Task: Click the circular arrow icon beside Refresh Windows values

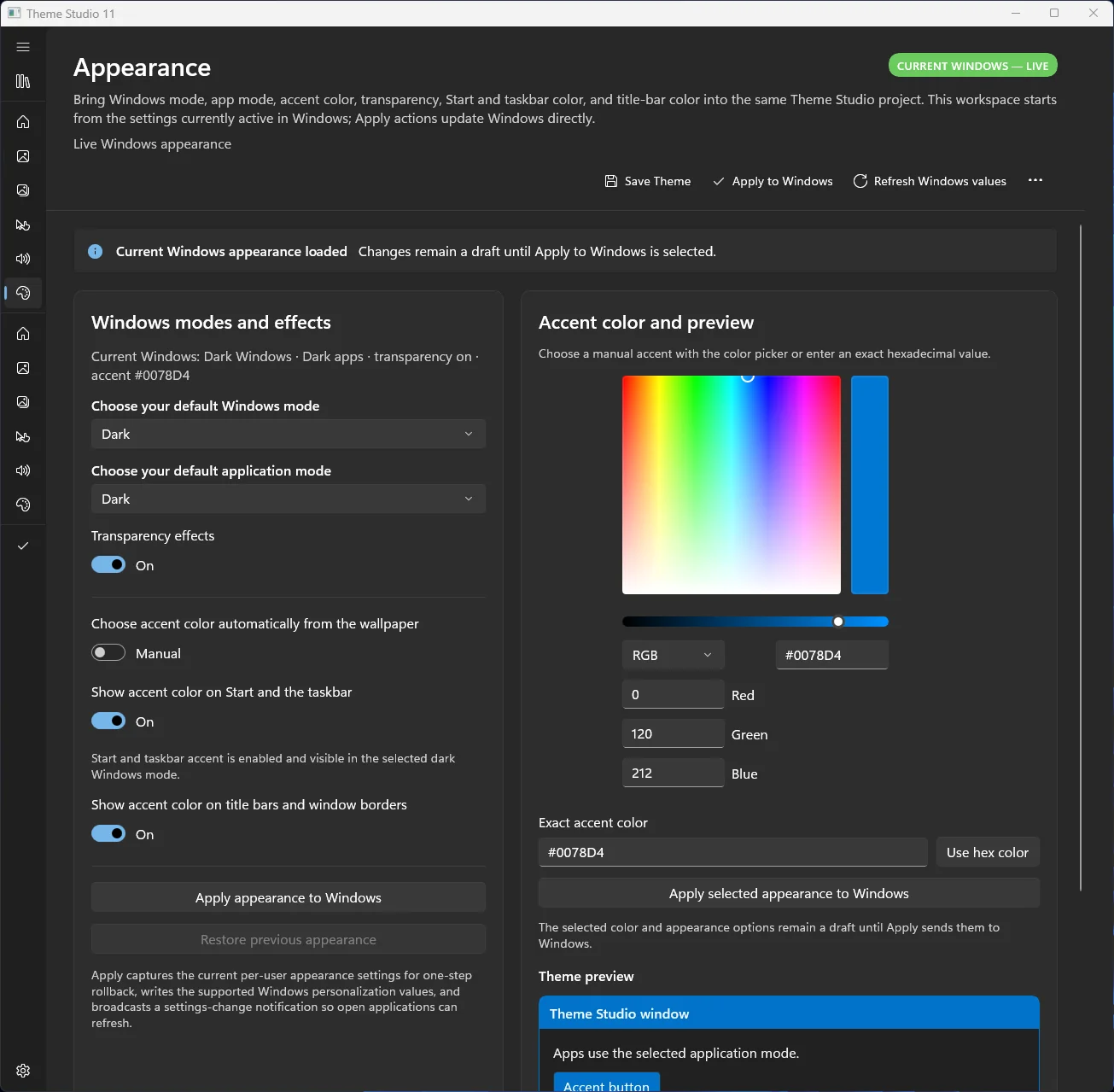Action: click(x=860, y=181)
